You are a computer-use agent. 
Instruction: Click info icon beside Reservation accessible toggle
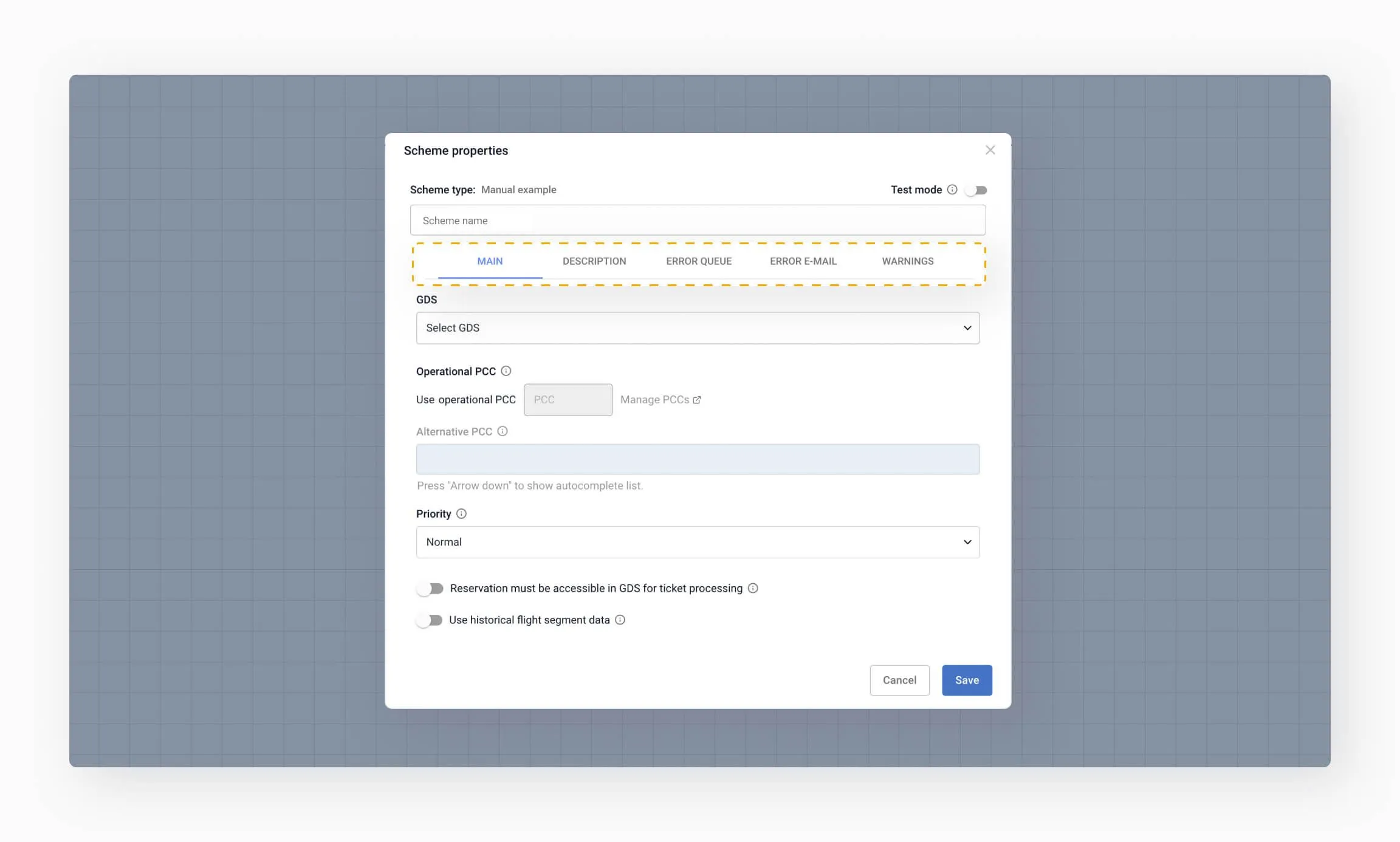click(753, 588)
